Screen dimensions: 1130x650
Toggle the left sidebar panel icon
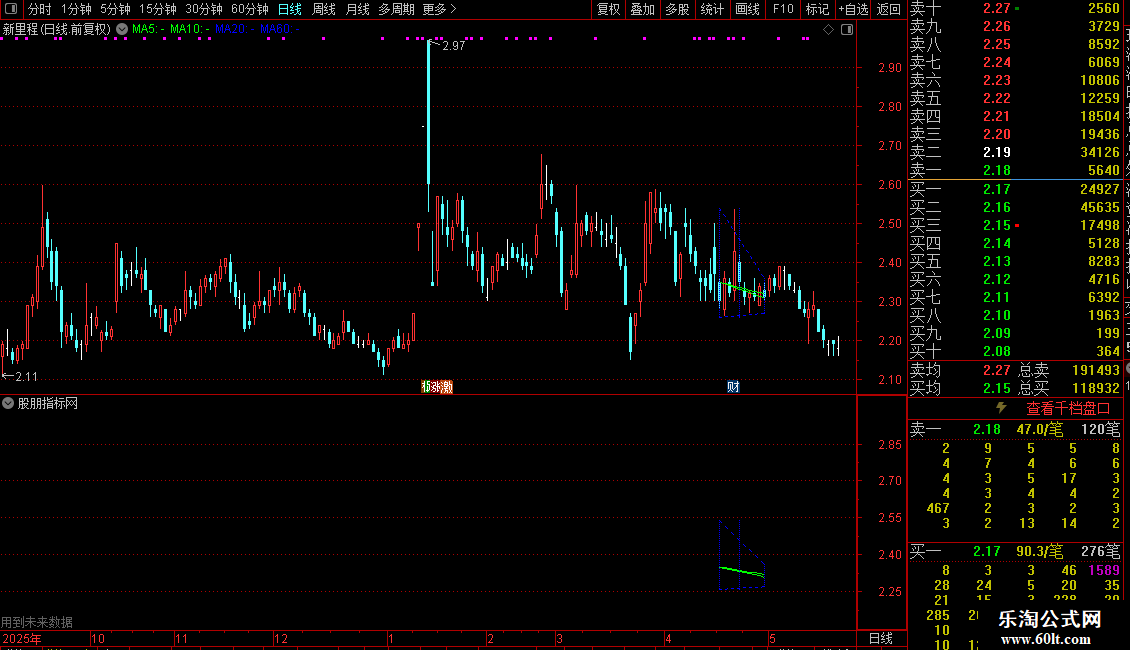coord(11,9)
